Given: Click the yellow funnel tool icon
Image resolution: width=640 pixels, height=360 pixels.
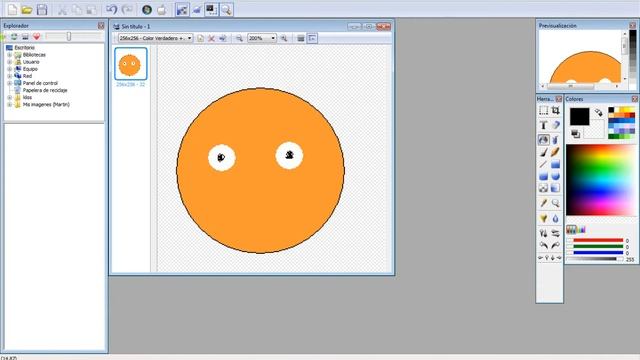Looking at the screenshot, I should tap(543, 219).
